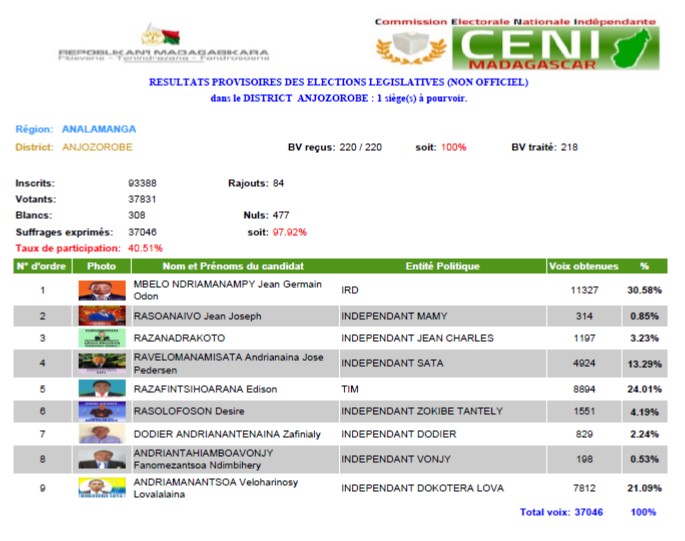Click the Rajouts value 84

278,183
